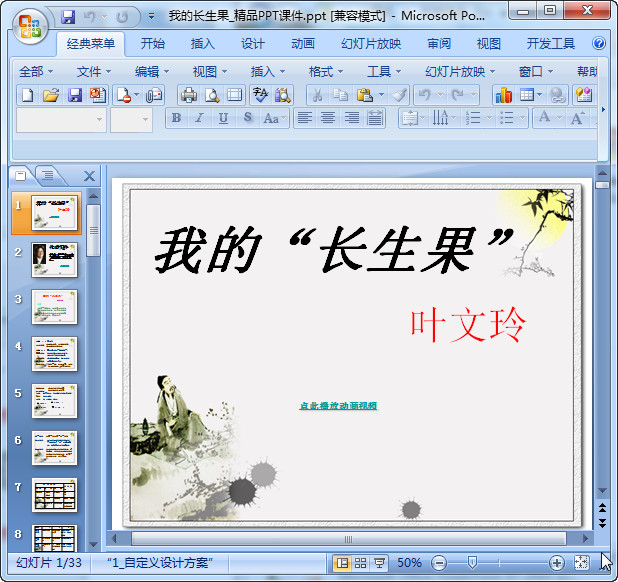This screenshot has width=618, height=582.
Task: Click the Open folder icon
Action: click(51, 95)
